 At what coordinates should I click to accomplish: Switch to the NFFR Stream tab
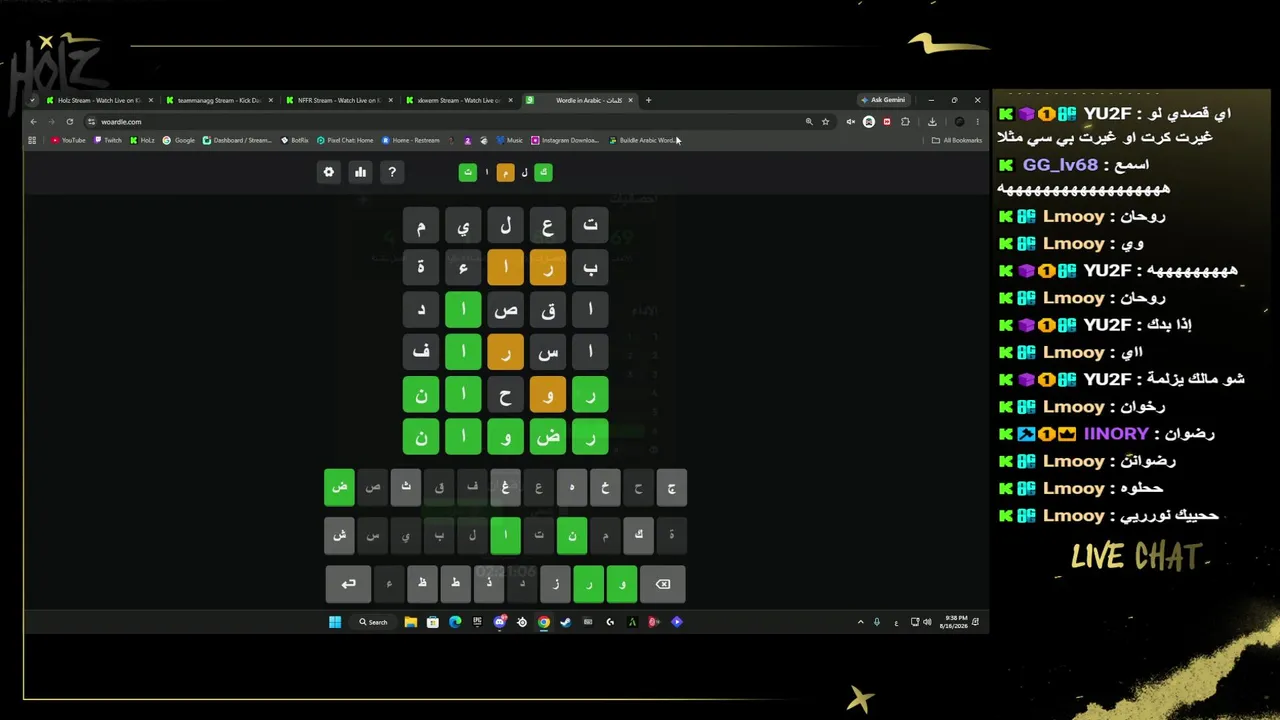[x=338, y=100]
